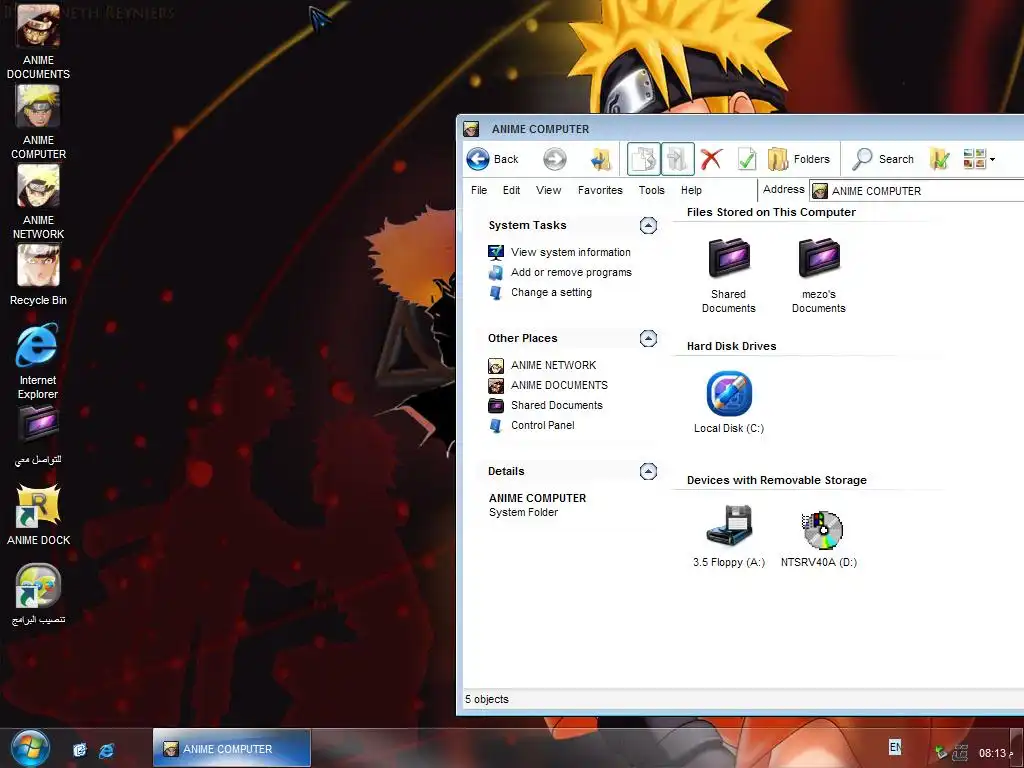Image resolution: width=1024 pixels, height=768 pixels.
Task: Collapse the Details section
Action: click(x=648, y=472)
